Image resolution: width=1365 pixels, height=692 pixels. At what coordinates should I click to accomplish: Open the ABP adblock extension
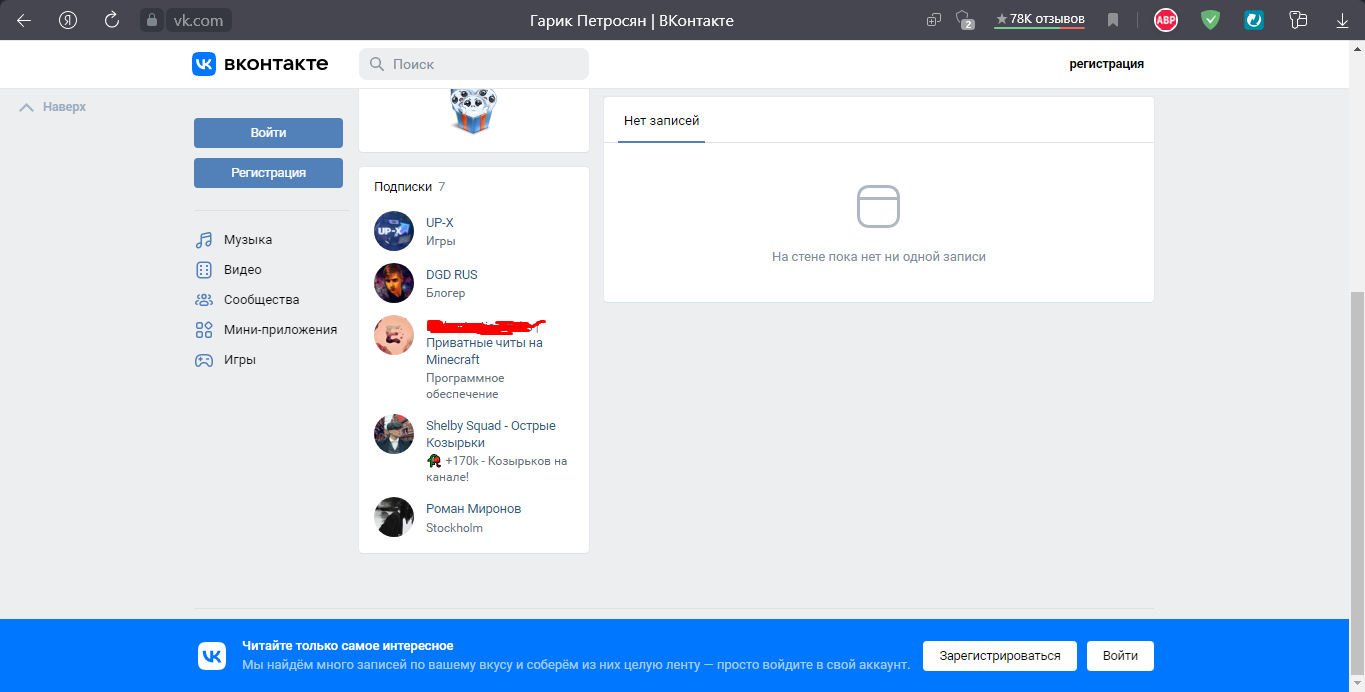(1165, 20)
